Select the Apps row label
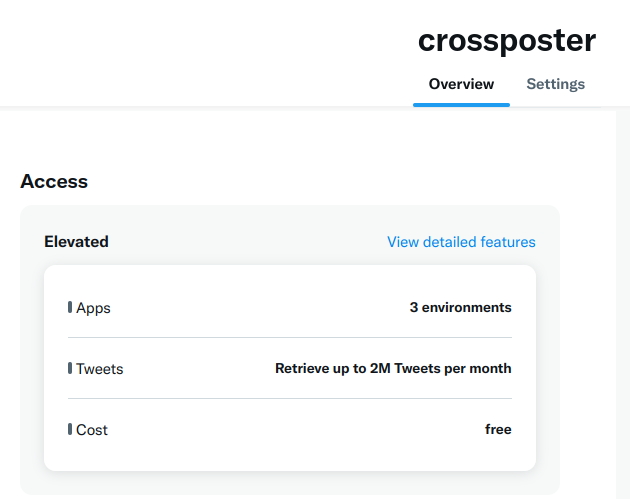Screen dimensions: 630x499 coord(93,308)
